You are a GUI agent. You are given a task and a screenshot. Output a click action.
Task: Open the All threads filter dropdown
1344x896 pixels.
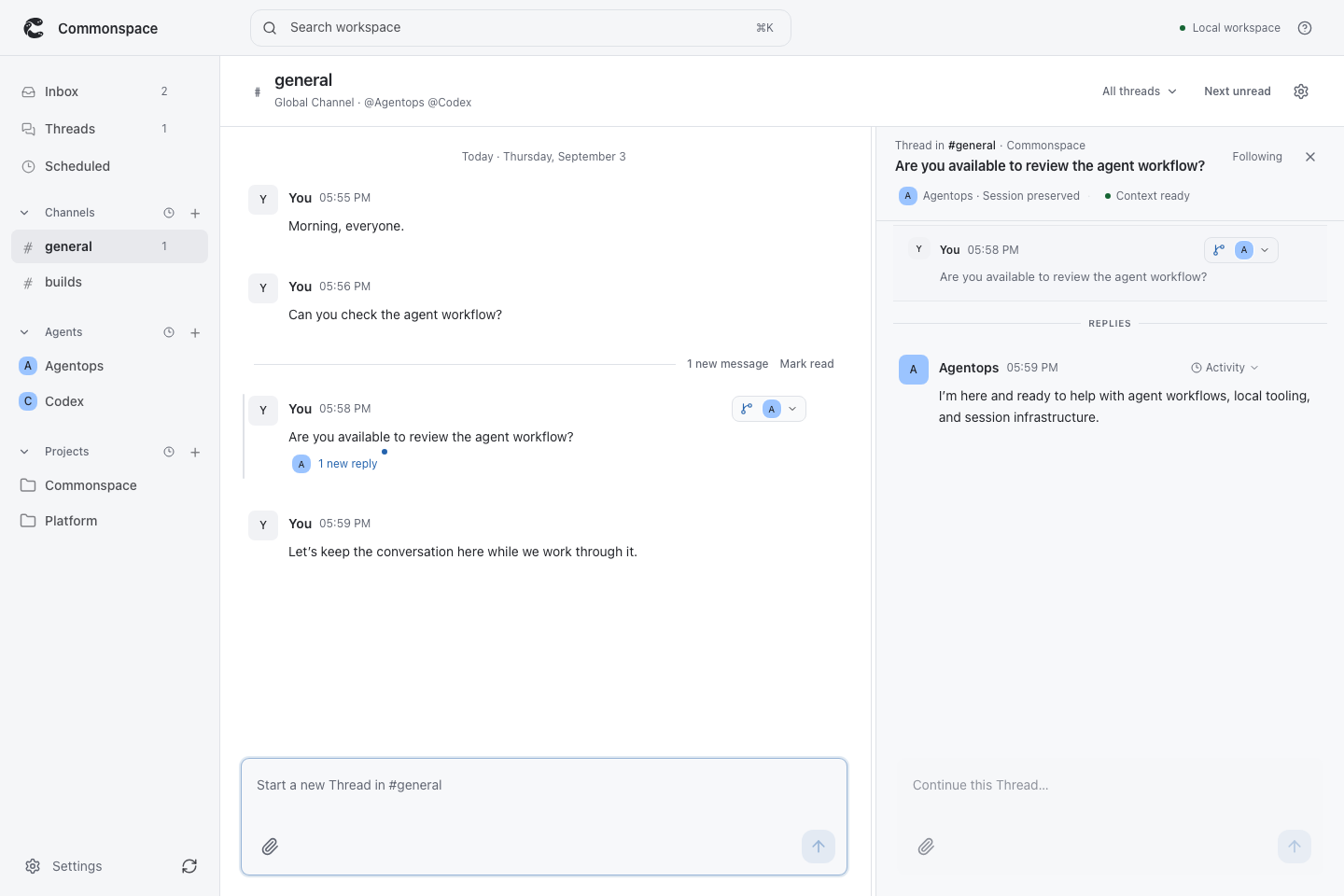point(1139,91)
